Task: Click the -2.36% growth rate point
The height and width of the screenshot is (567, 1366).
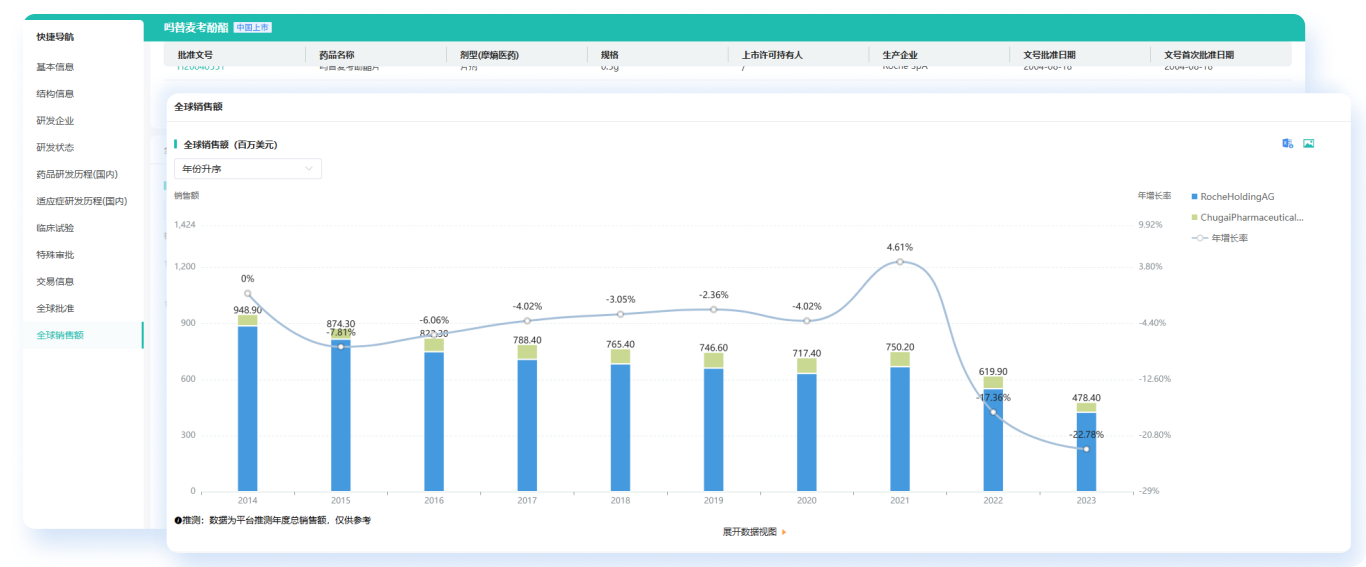Action: coord(713,310)
